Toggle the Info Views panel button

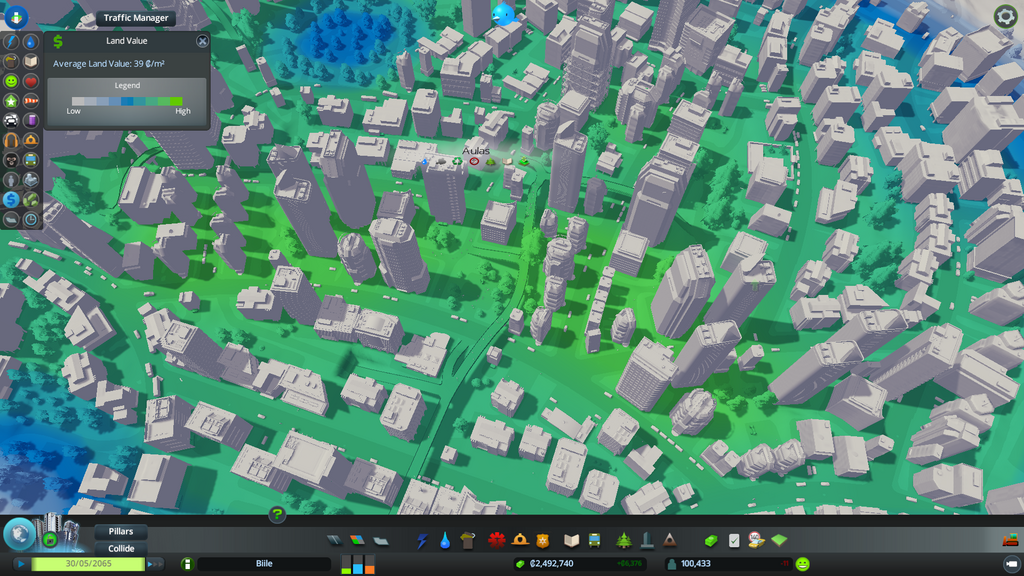tap(16, 17)
